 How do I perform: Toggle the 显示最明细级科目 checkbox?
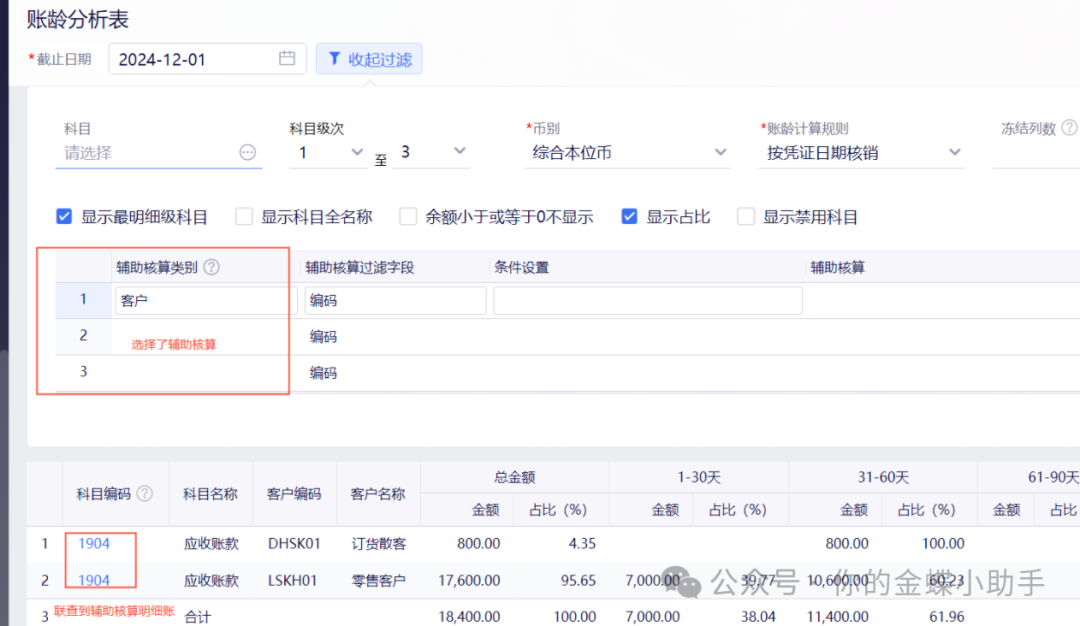(65, 216)
